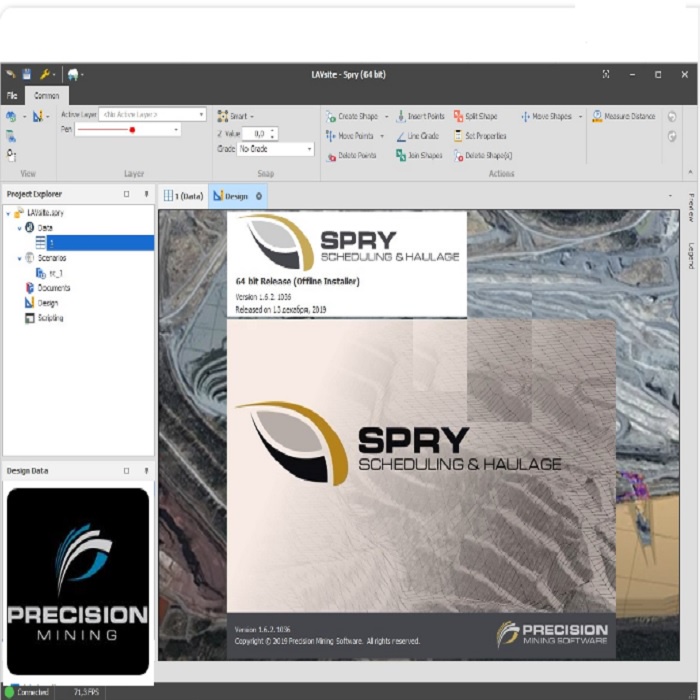Click the Split Shape tool
700x700 pixels.
[x=475, y=117]
